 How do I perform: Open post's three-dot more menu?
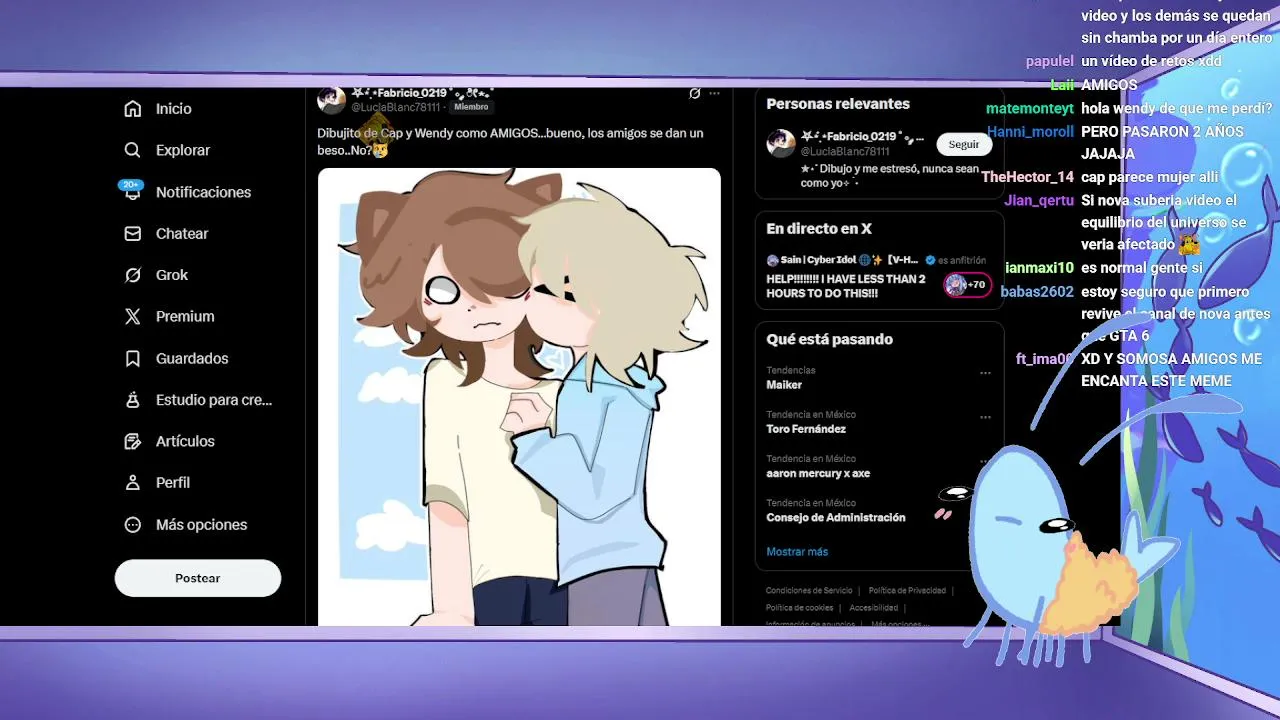[x=714, y=93]
